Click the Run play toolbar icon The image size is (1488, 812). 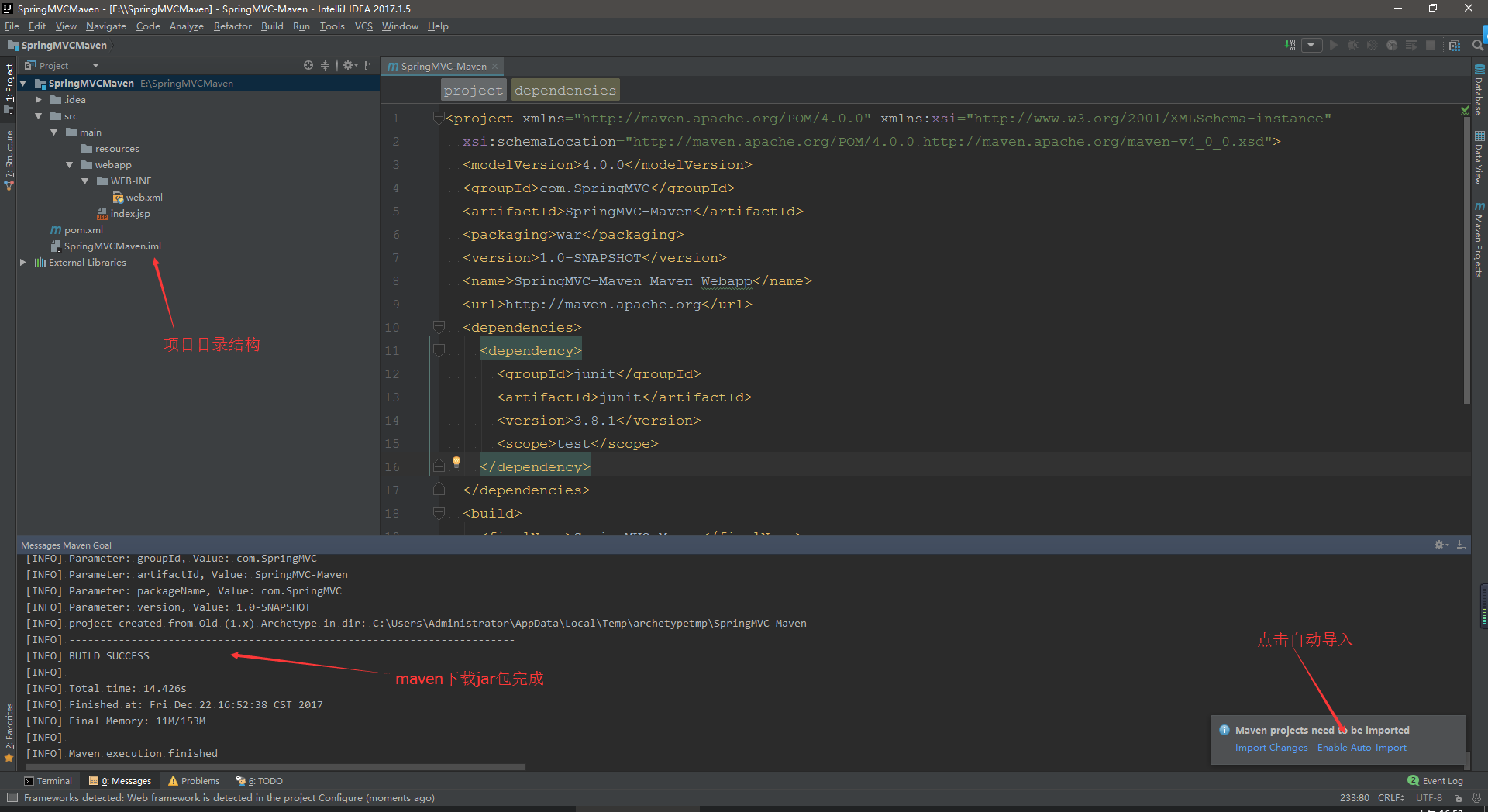pos(1333,45)
